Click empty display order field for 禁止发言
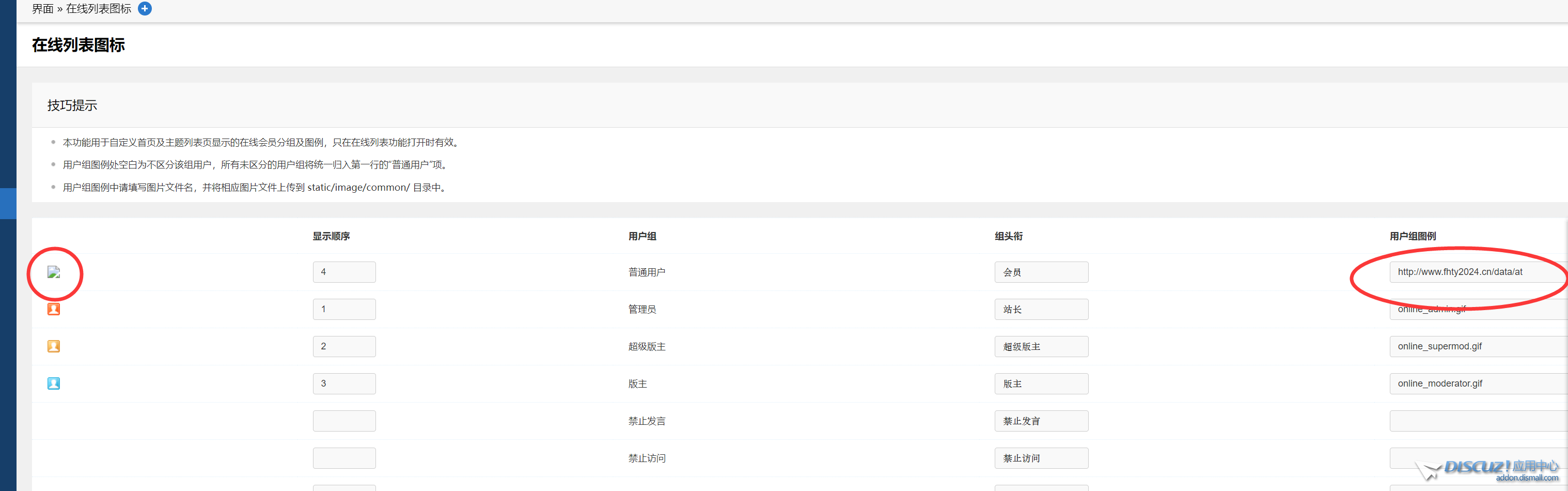This screenshot has height=491, width=1568. coord(344,421)
